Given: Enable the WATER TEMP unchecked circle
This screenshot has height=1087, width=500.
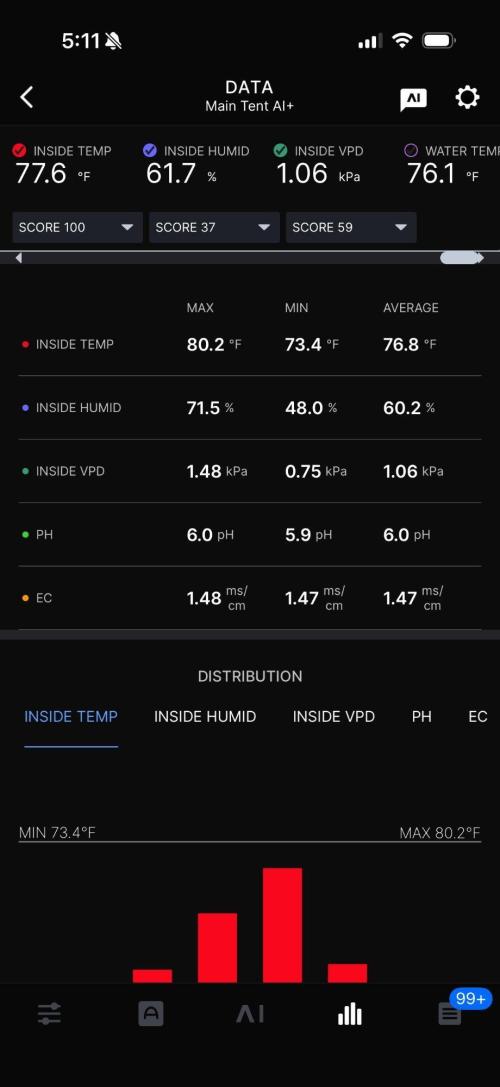Looking at the screenshot, I should [411, 150].
